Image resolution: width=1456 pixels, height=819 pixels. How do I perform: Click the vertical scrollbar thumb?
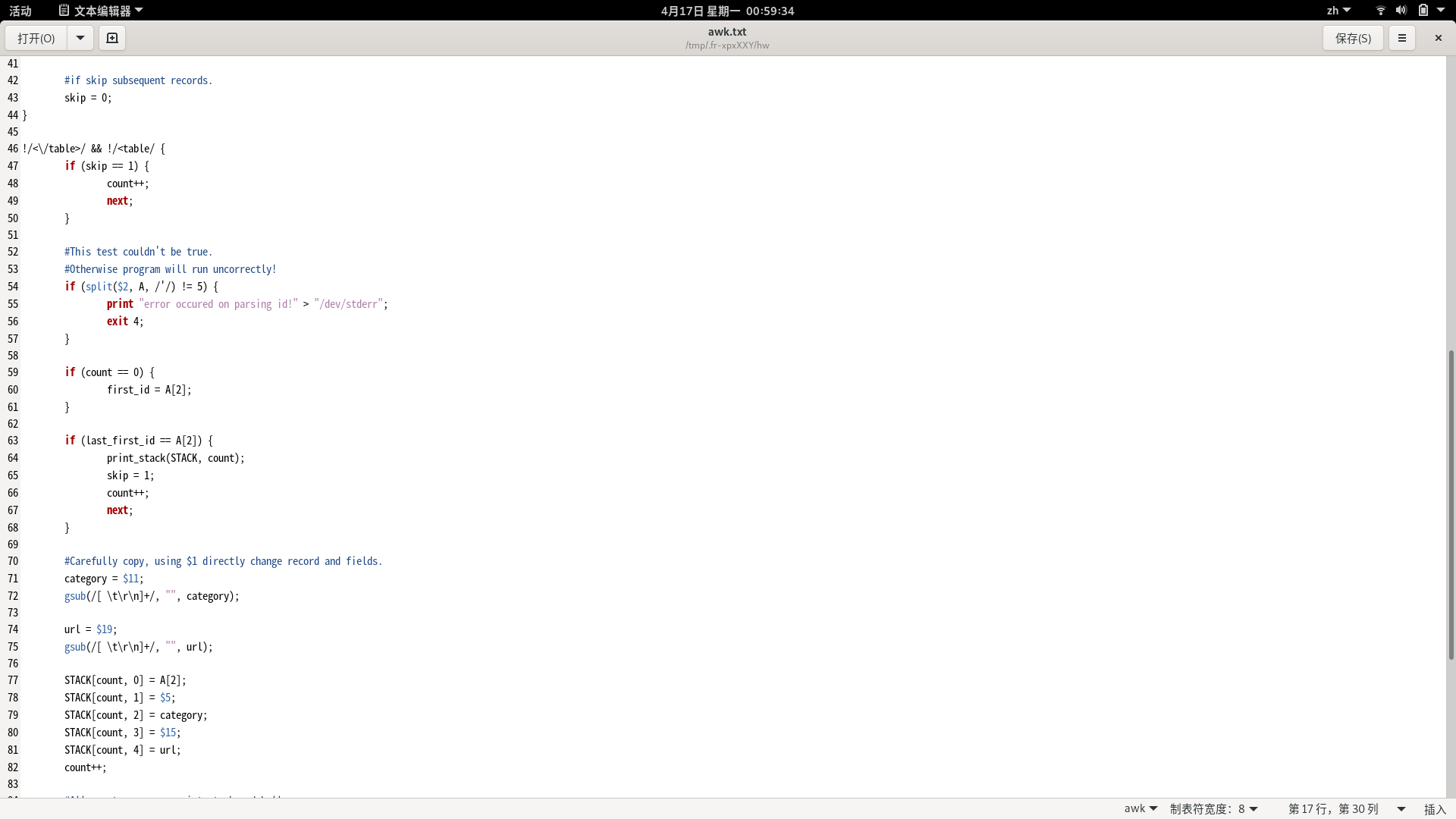[x=1451, y=504]
